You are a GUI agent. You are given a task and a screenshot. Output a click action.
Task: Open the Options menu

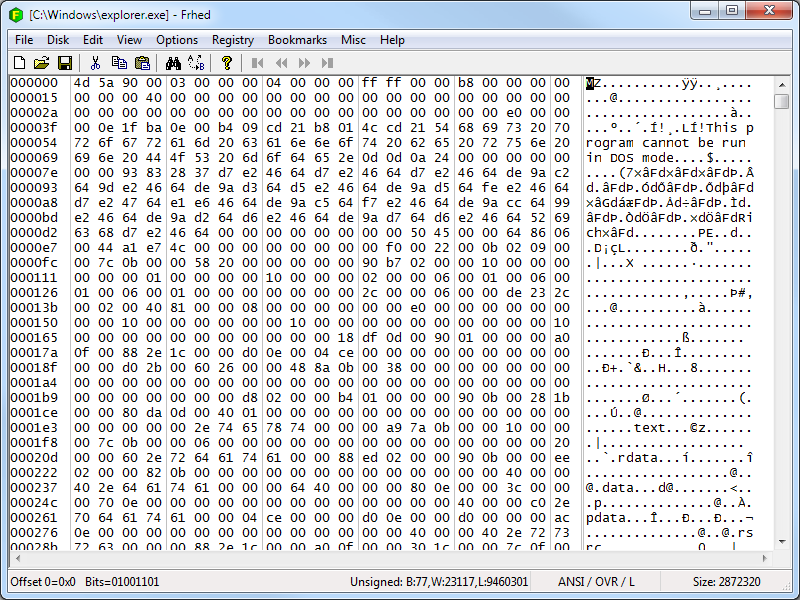(177, 40)
